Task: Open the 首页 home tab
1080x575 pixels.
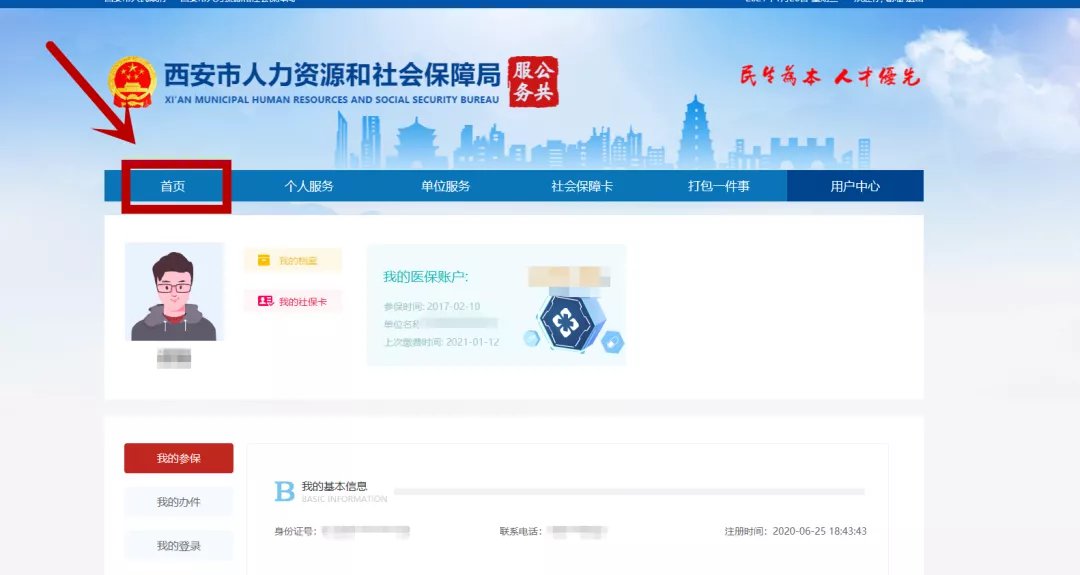Action: 173,186
